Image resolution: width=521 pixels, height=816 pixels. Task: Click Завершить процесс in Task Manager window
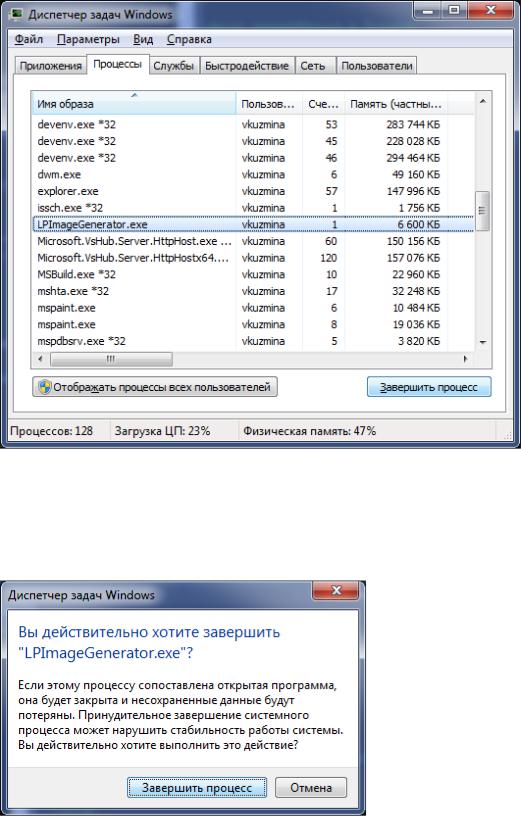(429, 387)
